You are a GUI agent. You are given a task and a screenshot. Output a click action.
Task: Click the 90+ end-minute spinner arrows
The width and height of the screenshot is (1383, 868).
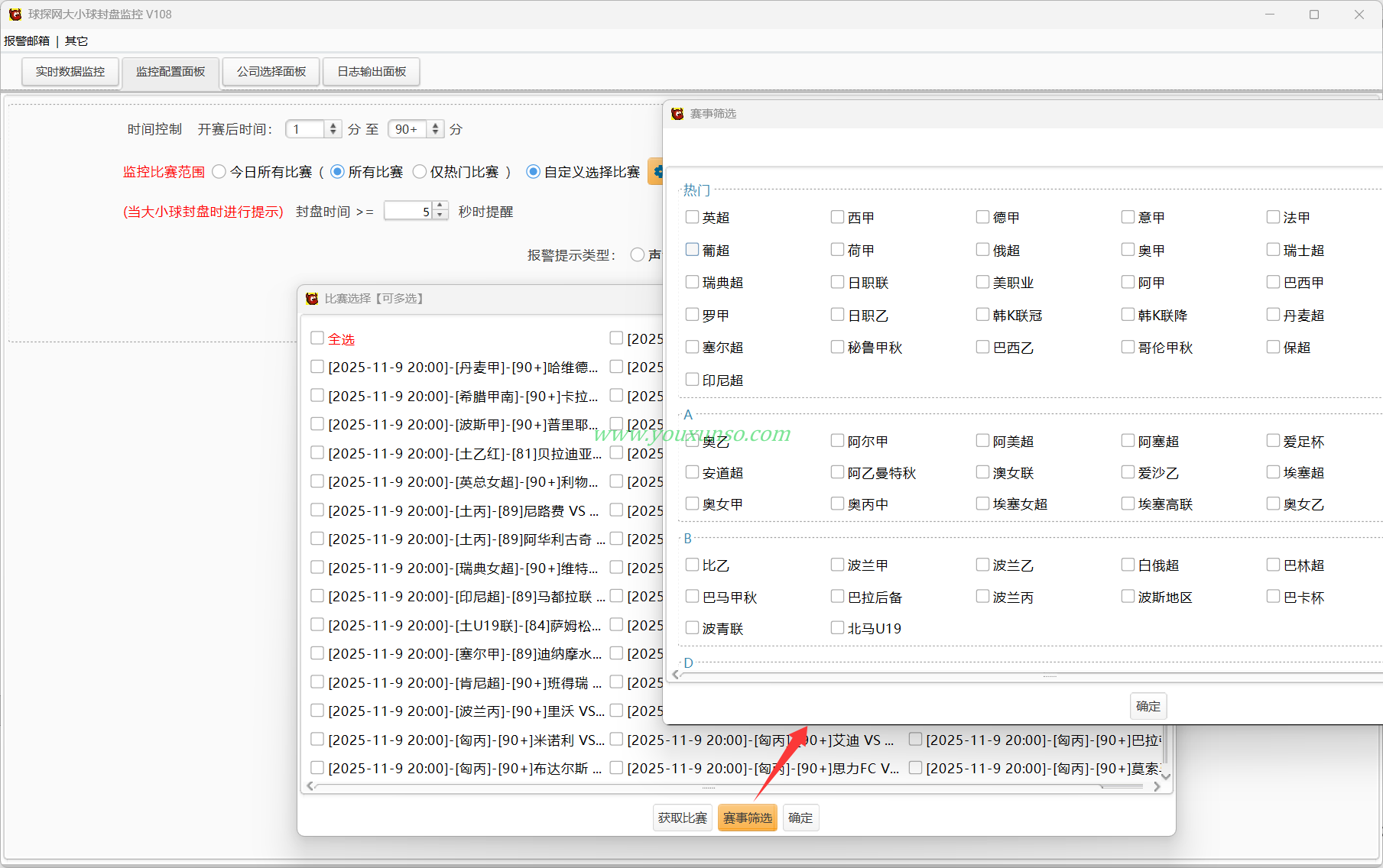click(435, 129)
